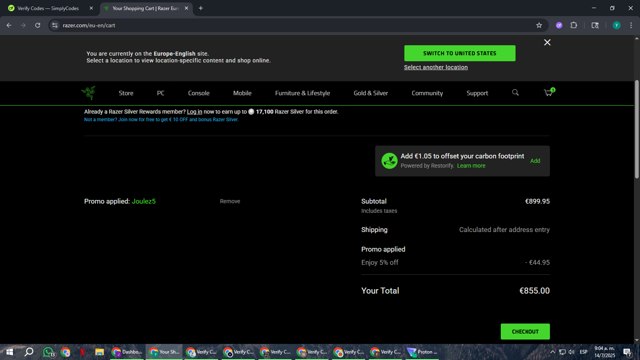Open the purple extension icon
This screenshot has width=640, height=360.
(x=559, y=25)
